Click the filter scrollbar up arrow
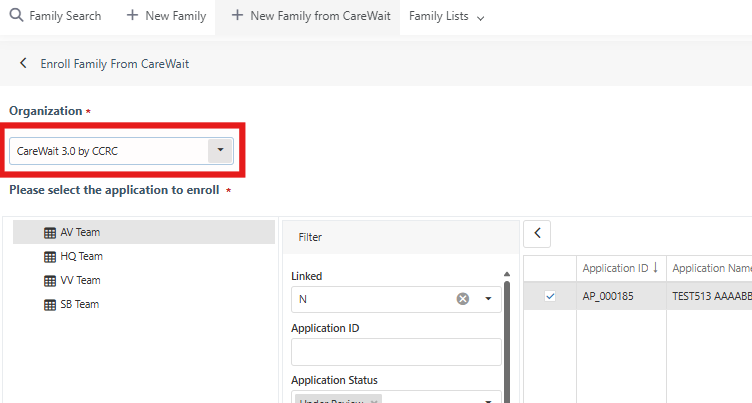 (x=507, y=274)
